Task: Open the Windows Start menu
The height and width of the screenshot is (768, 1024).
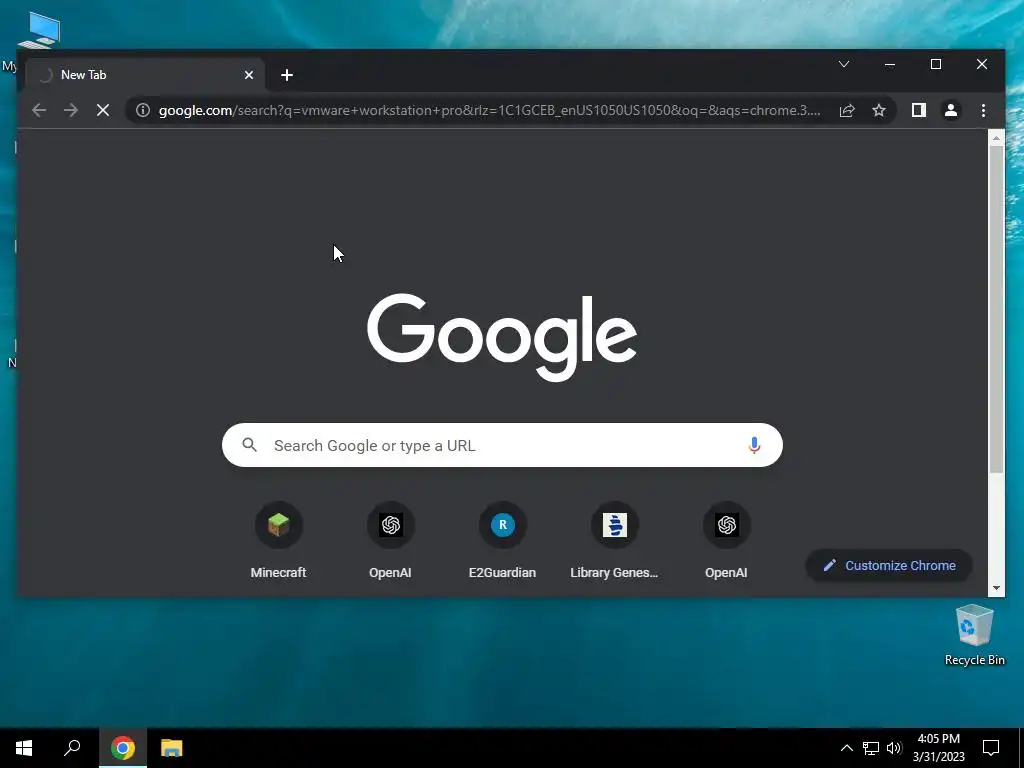Action: tap(24, 748)
